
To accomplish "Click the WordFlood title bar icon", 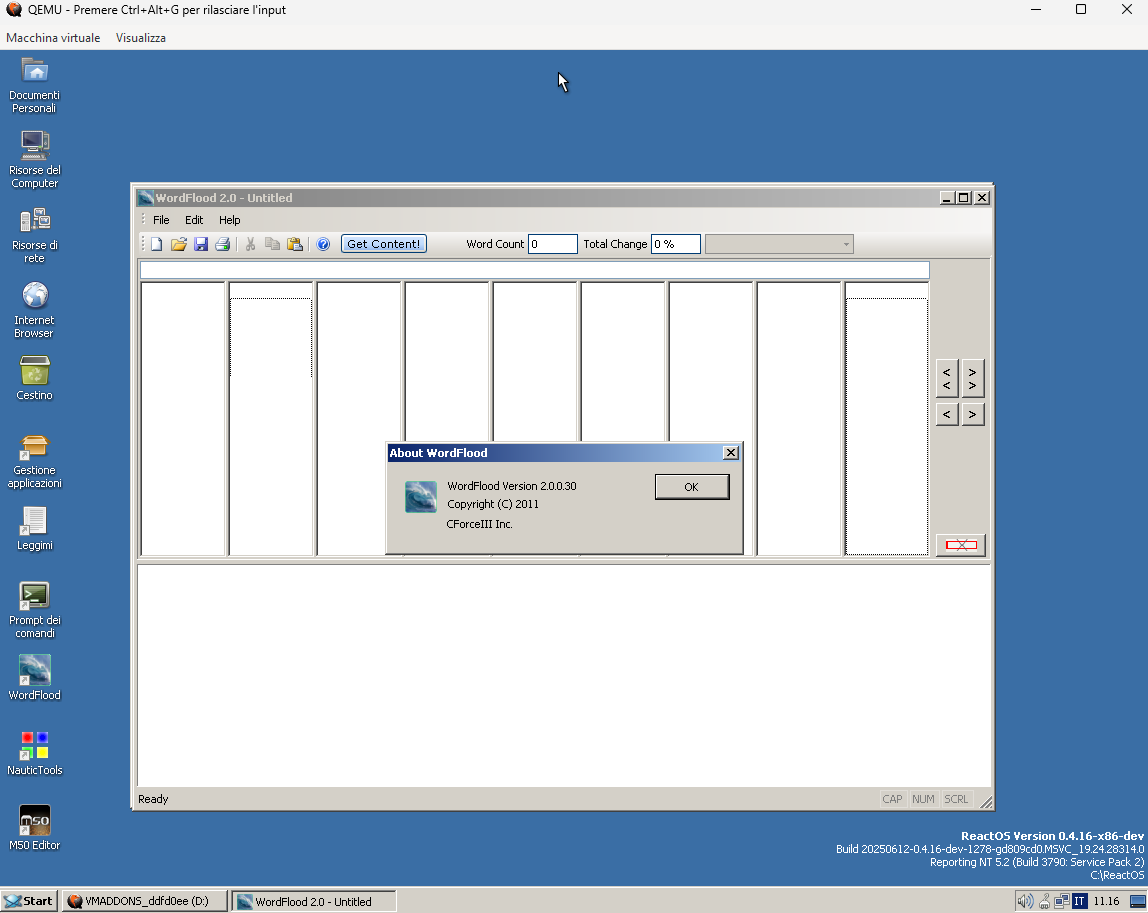I will 146,198.
